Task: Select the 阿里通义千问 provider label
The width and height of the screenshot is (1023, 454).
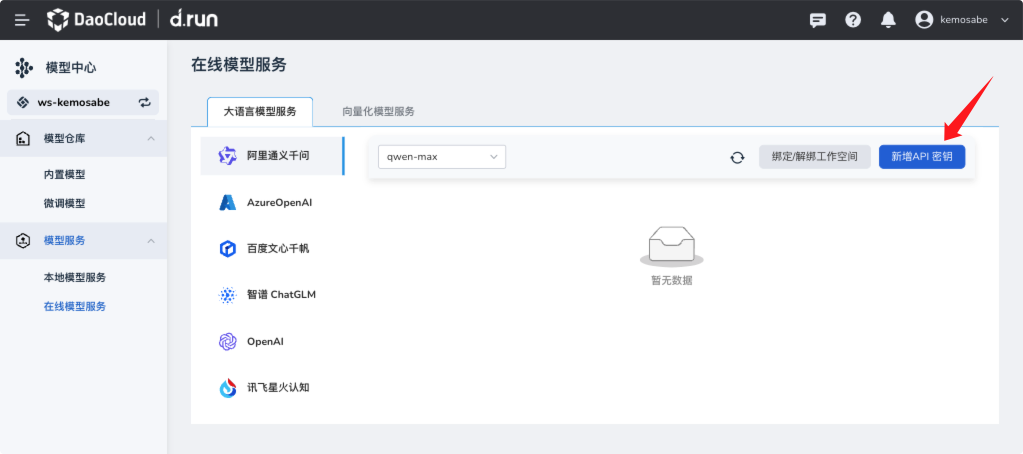Action: [x=278, y=156]
